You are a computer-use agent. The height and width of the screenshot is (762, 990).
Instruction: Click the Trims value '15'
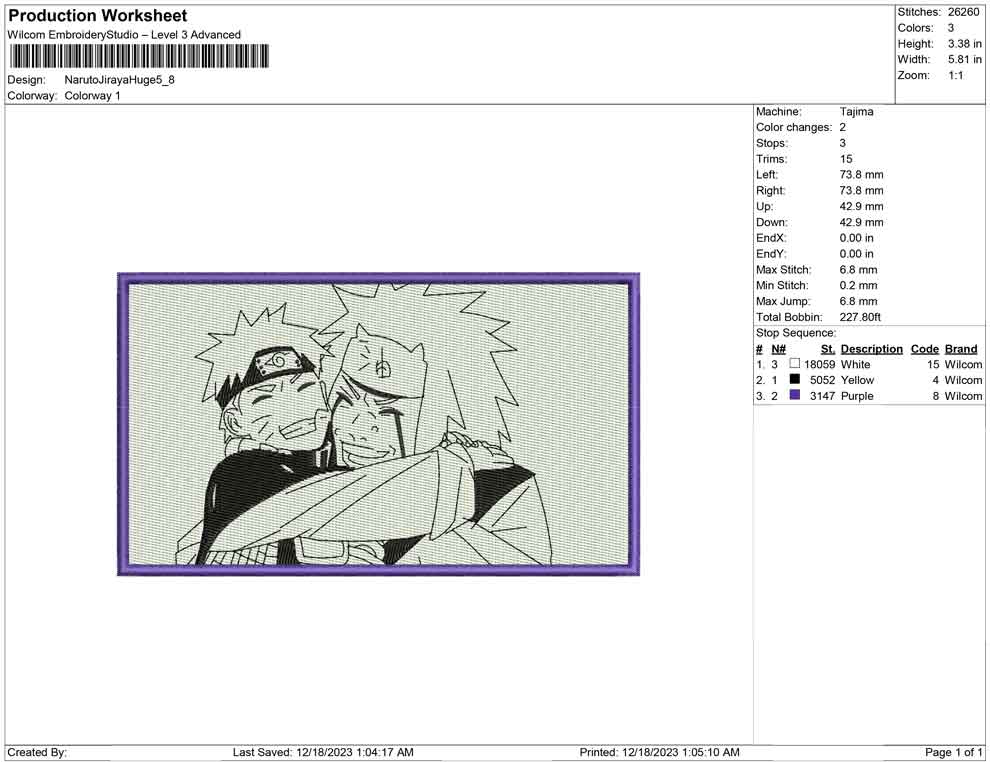tap(846, 159)
